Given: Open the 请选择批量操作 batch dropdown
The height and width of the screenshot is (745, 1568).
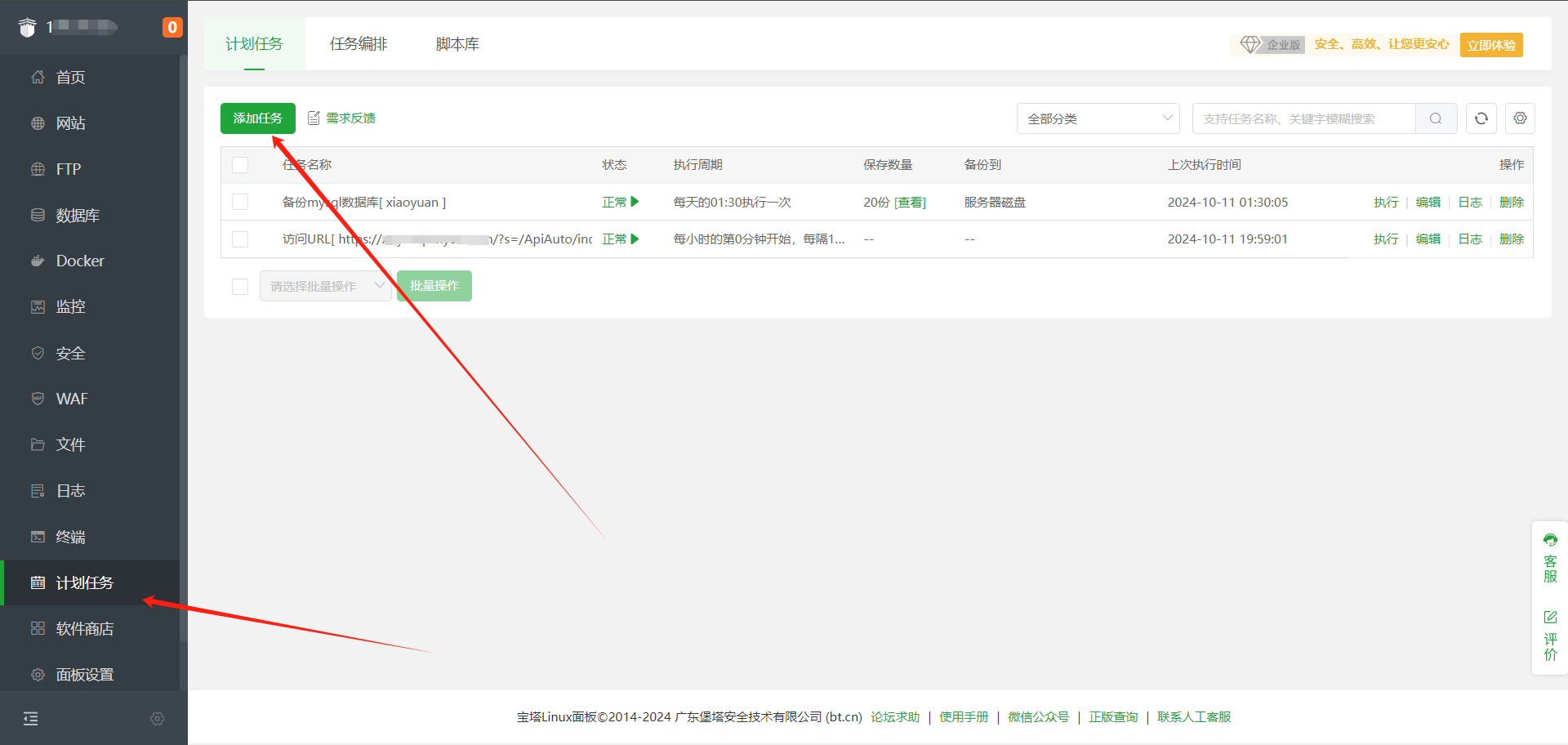Looking at the screenshot, I should 325,286.
